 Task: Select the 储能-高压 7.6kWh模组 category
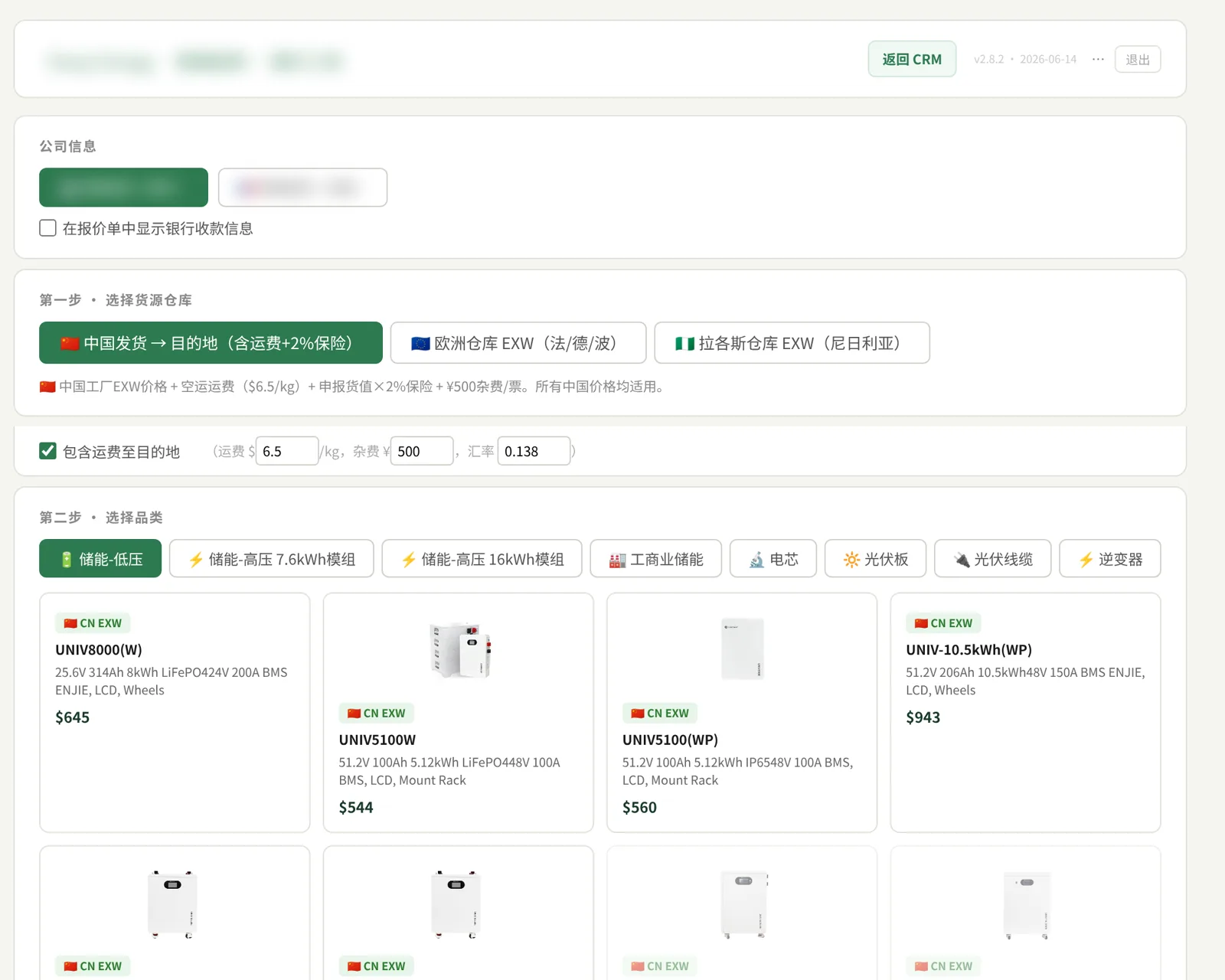coord(272,559)
